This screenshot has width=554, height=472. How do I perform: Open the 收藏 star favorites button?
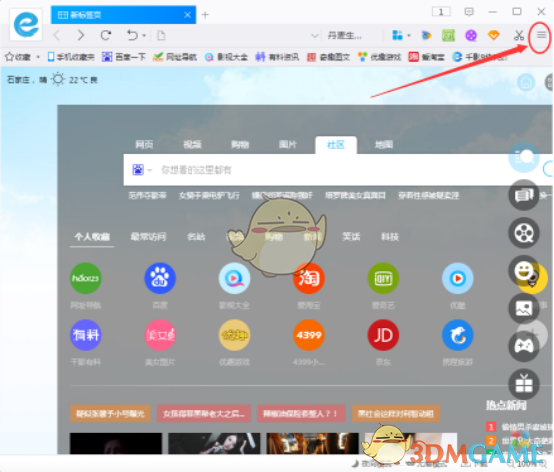tap(18, 57)
